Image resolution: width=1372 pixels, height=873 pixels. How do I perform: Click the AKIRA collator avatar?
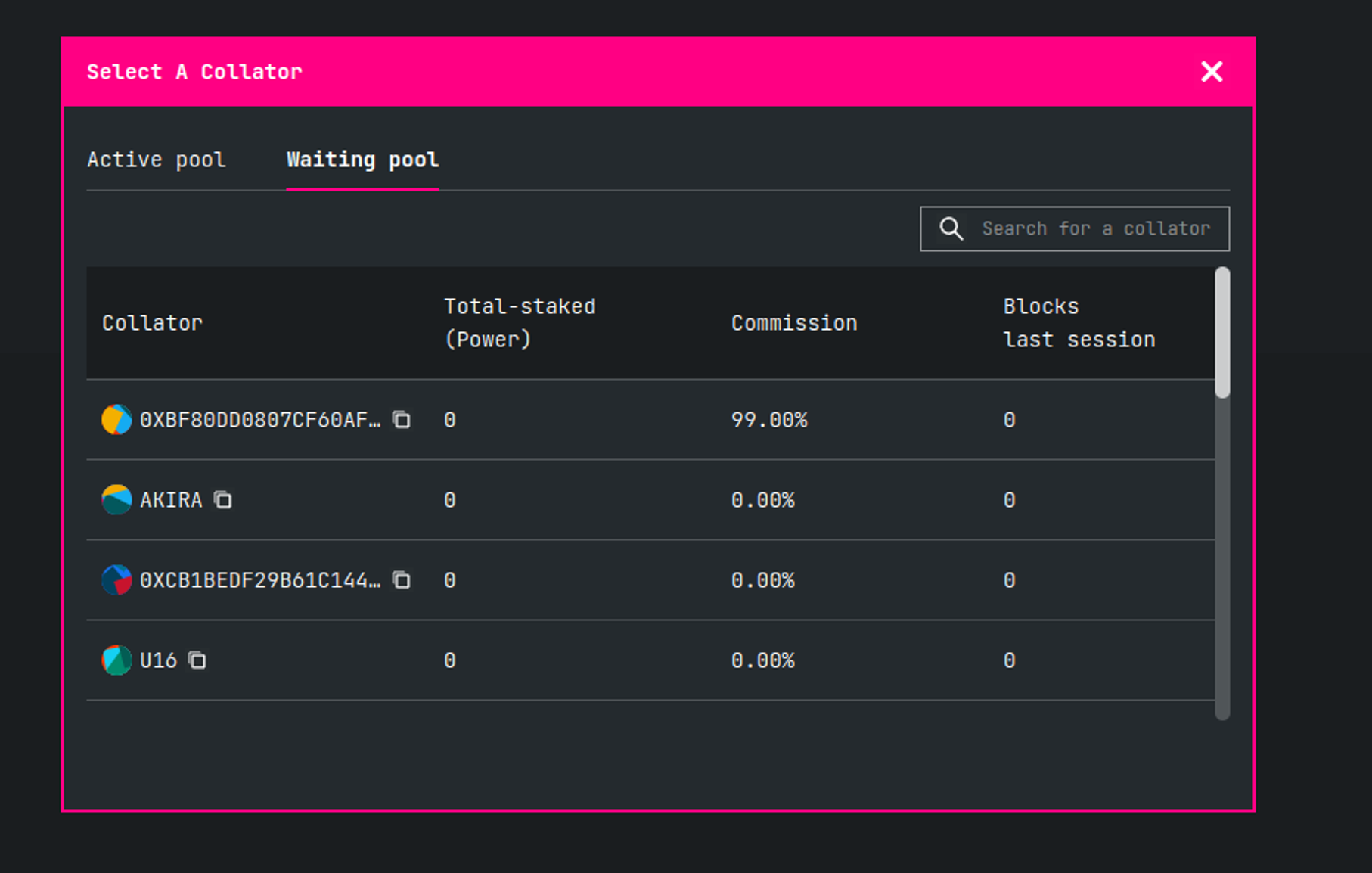116,500
